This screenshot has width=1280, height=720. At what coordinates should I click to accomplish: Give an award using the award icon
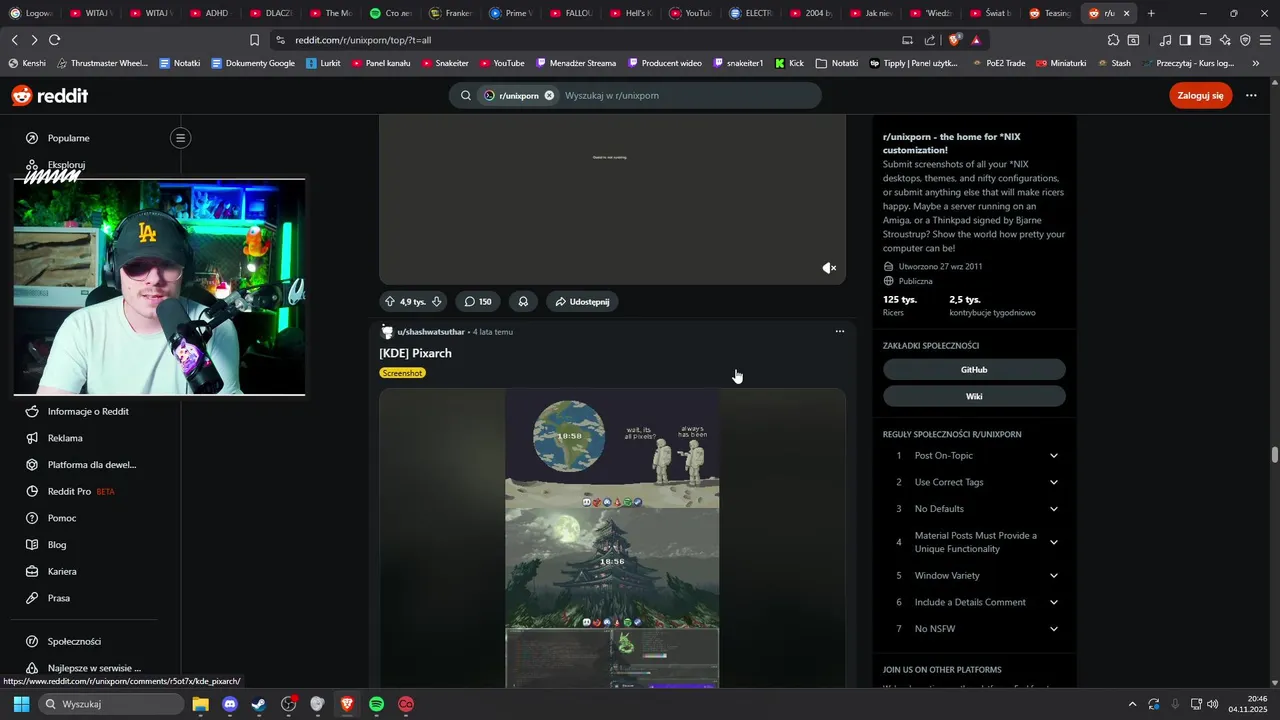[522, 301]
